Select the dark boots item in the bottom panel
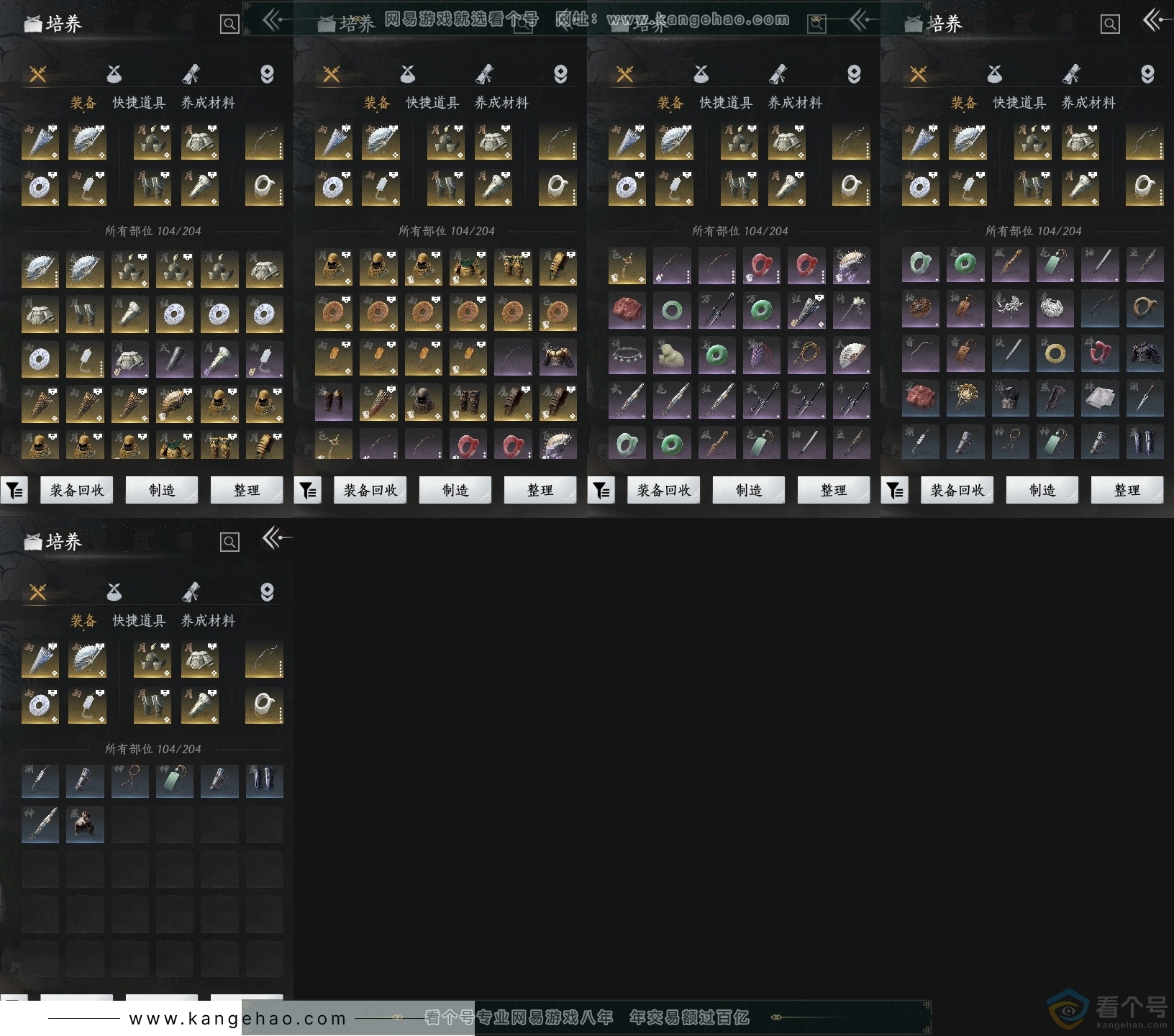Screen dimensions: 1174x1036 [264, 781]
